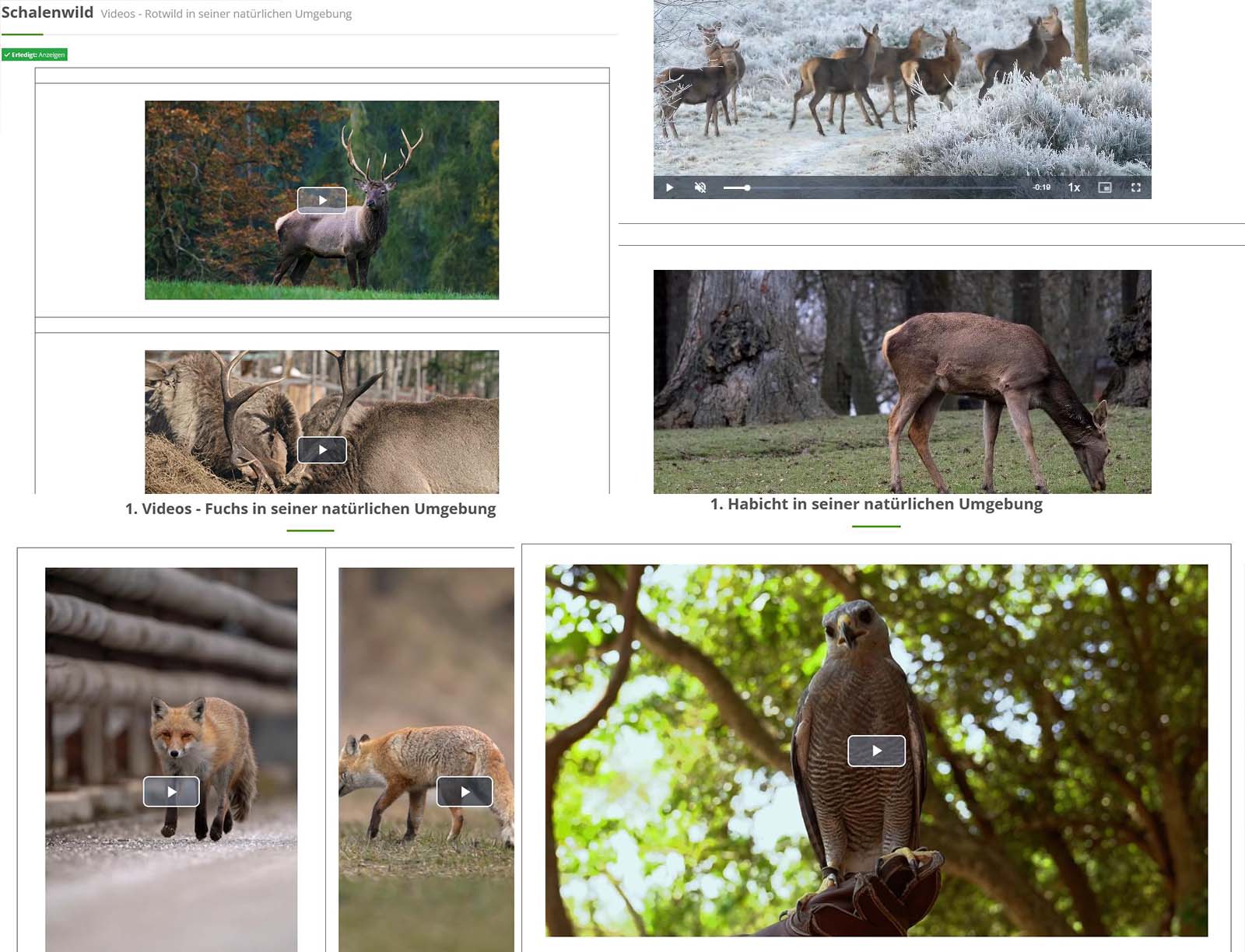Open the 1x playback speed menu
This screenshot has width=1245, height=952.
1074,187
